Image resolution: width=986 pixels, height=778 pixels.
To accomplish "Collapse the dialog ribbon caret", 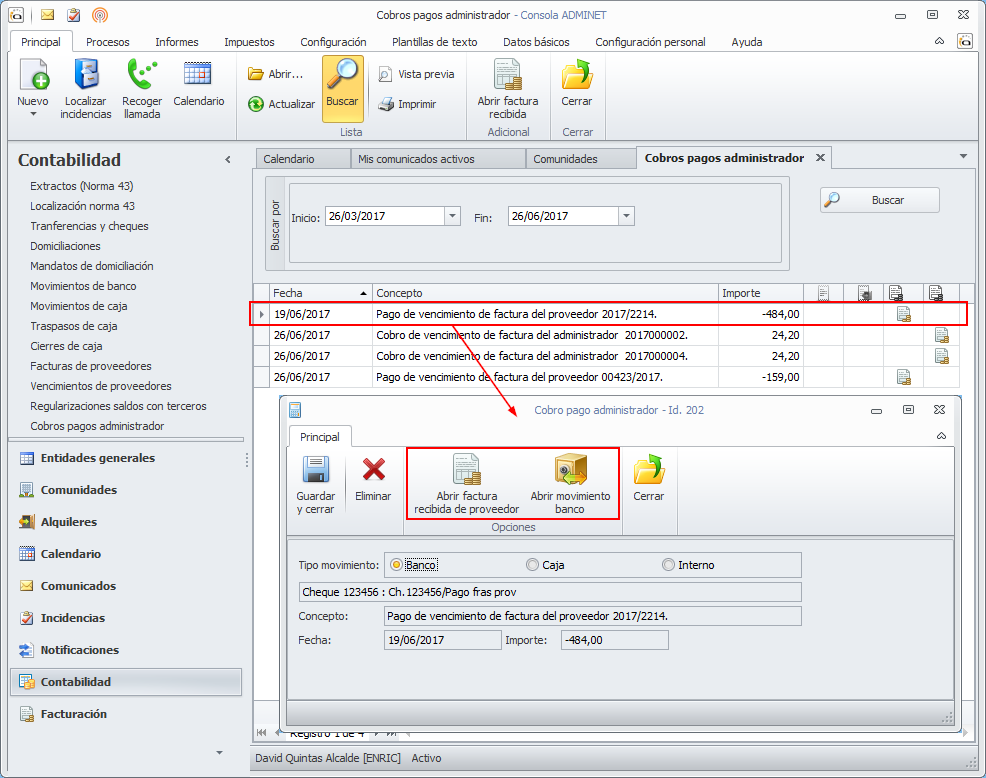I will (x=941, y=436).
